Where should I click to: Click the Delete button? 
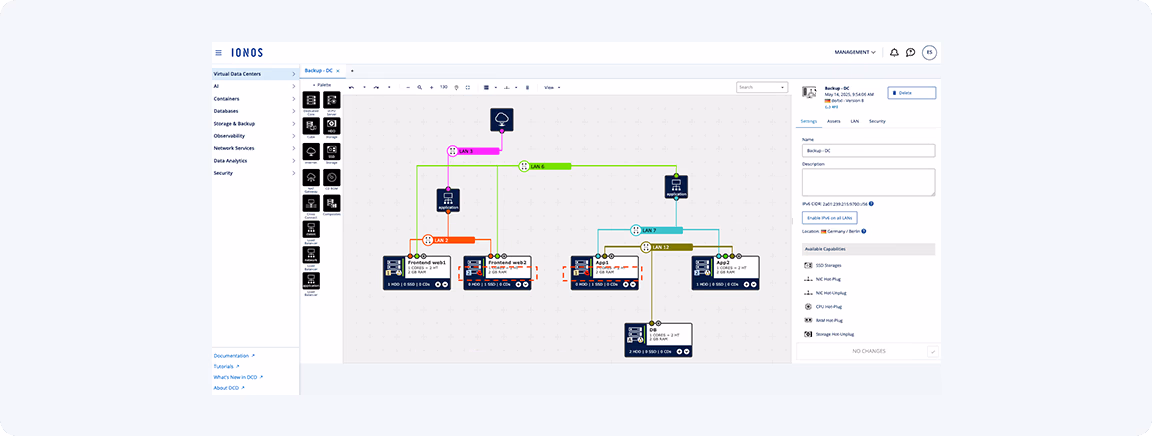tap(911, 92)
